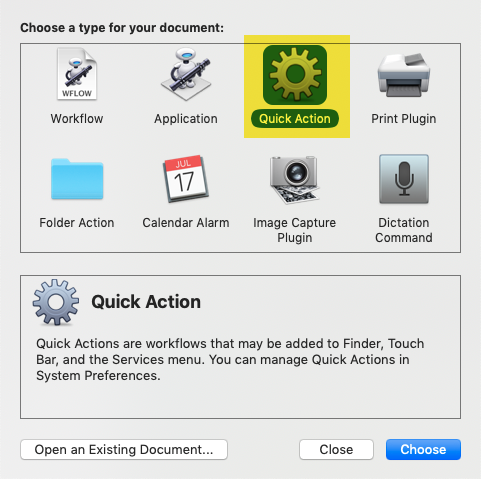The image size is (481, 479).
Task: Select the highlighted Quick Action gear icon
Action: tap(295, 75)
